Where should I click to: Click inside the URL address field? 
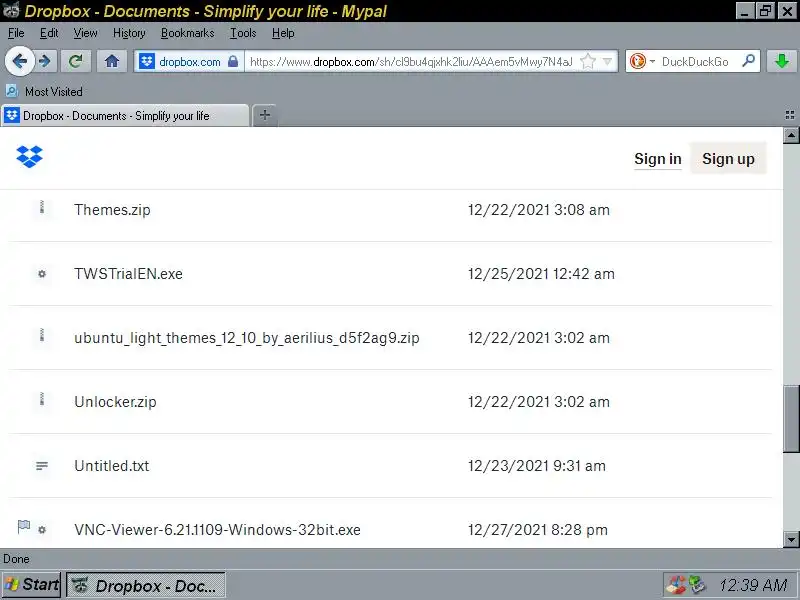411,62
